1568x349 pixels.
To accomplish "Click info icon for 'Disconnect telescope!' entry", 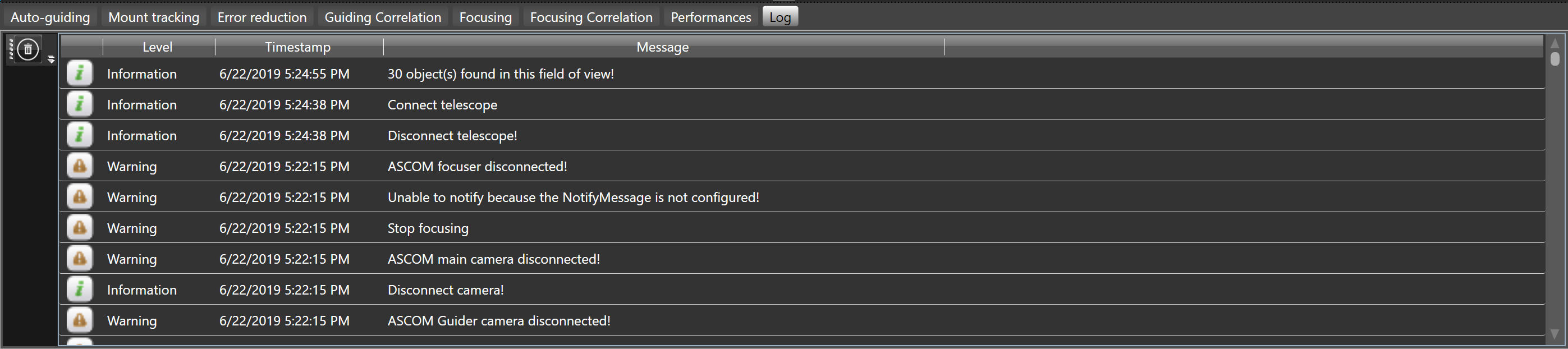I will pyautogui.click(x=80, y=135).
